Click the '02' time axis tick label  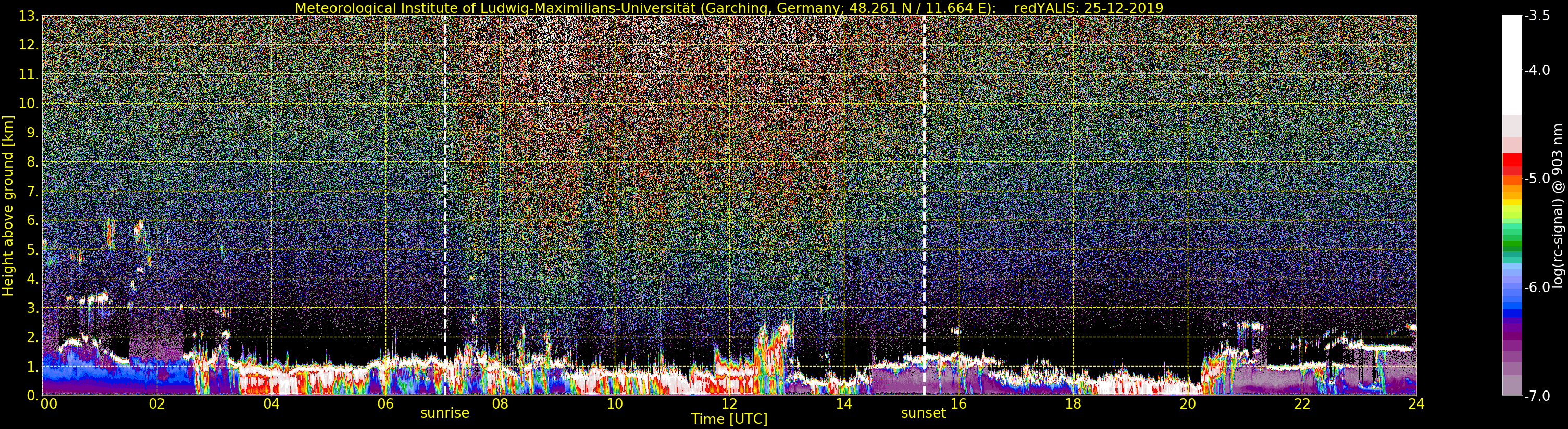[156, 404]
